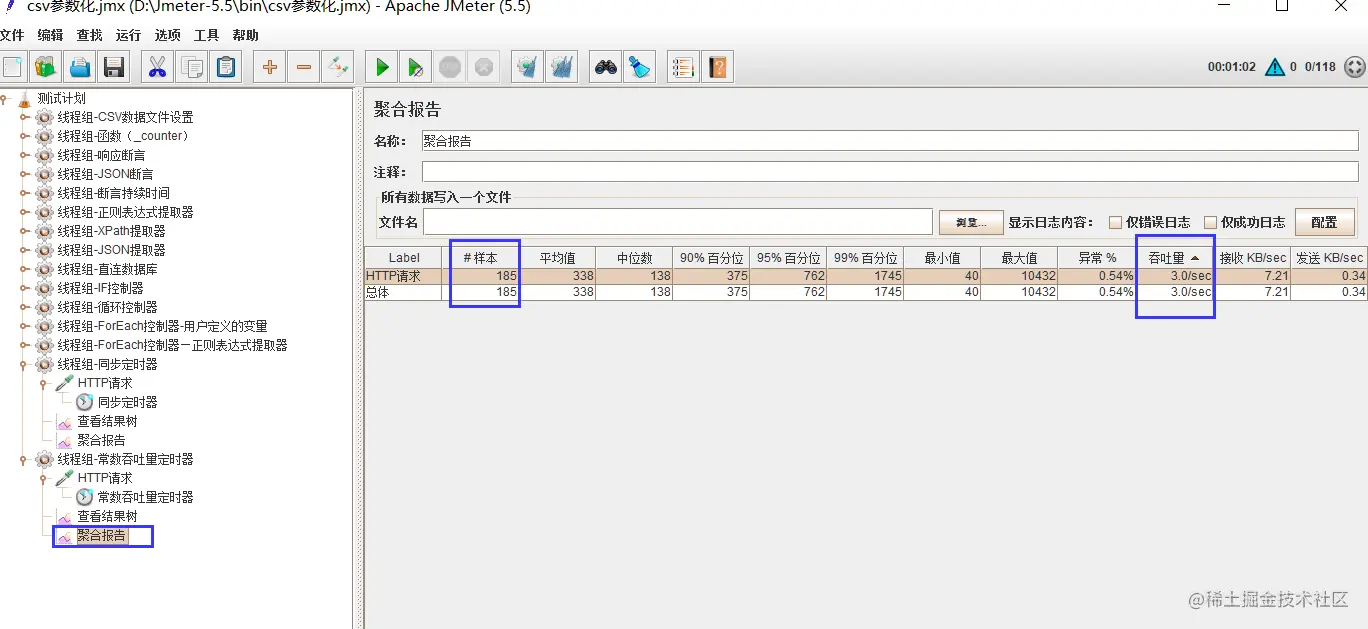Click the 名称 input field

(x=890, y=141)
